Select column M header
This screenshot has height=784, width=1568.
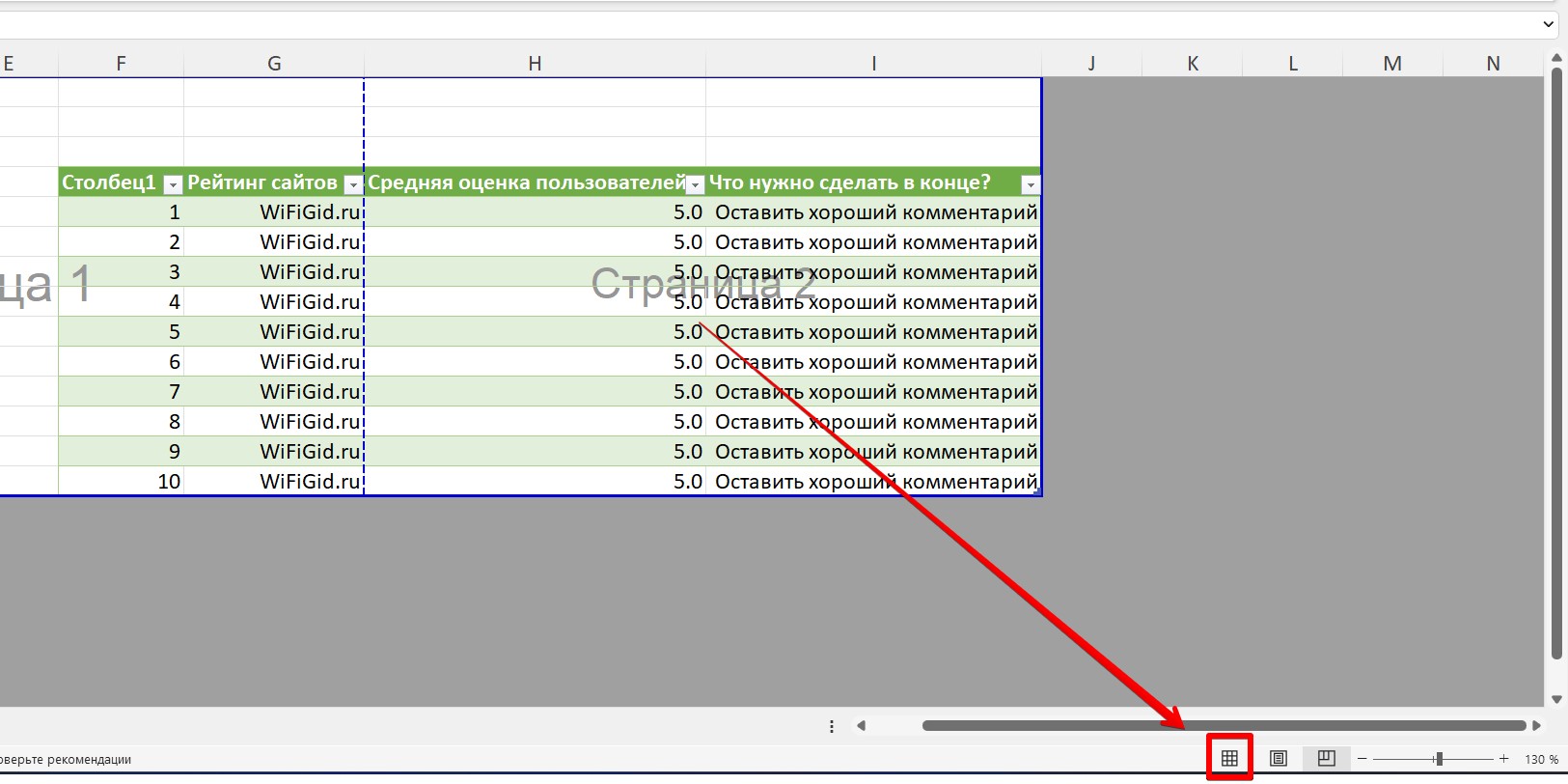pos(1392,64)
